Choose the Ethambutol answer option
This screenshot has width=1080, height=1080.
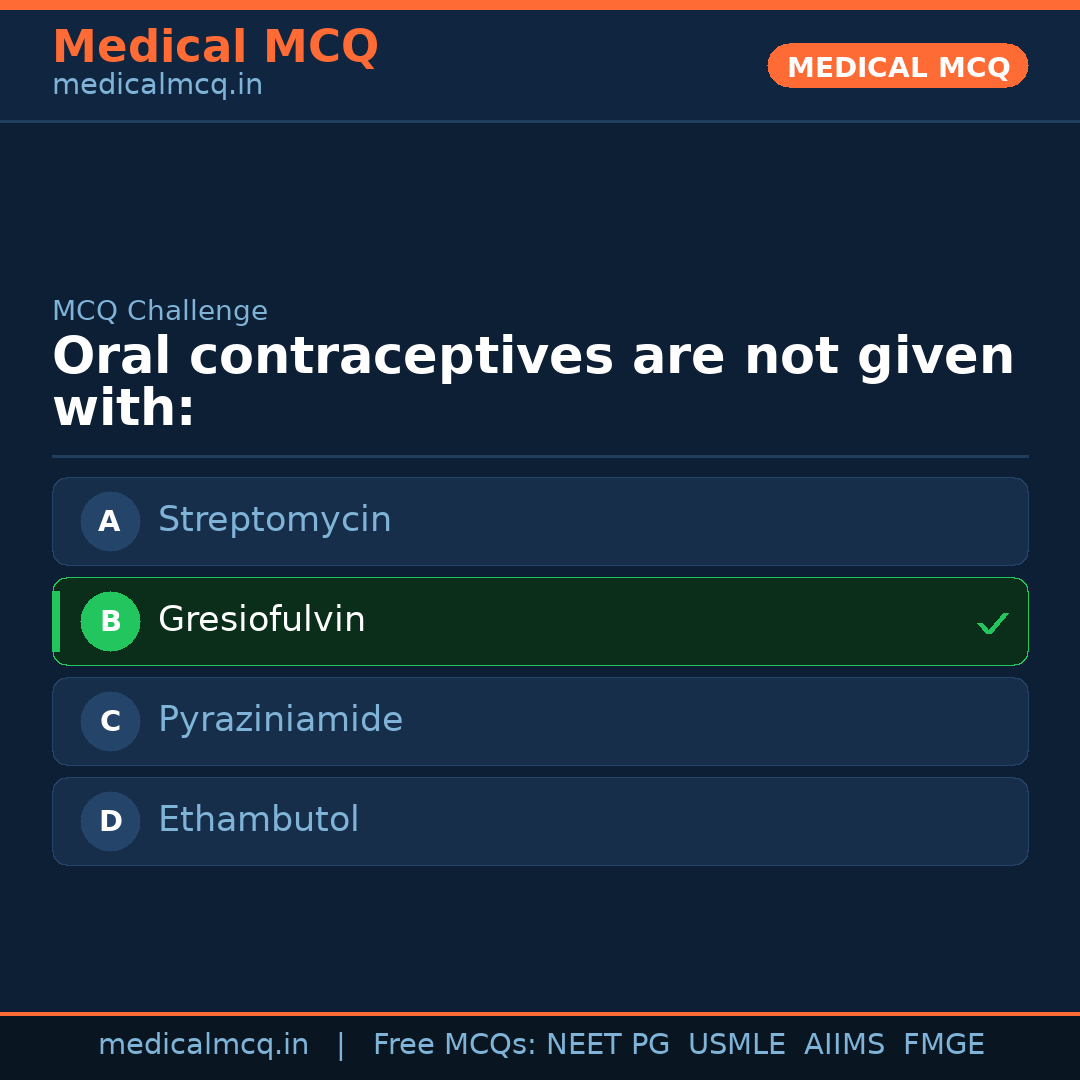(x=540, y=821)
